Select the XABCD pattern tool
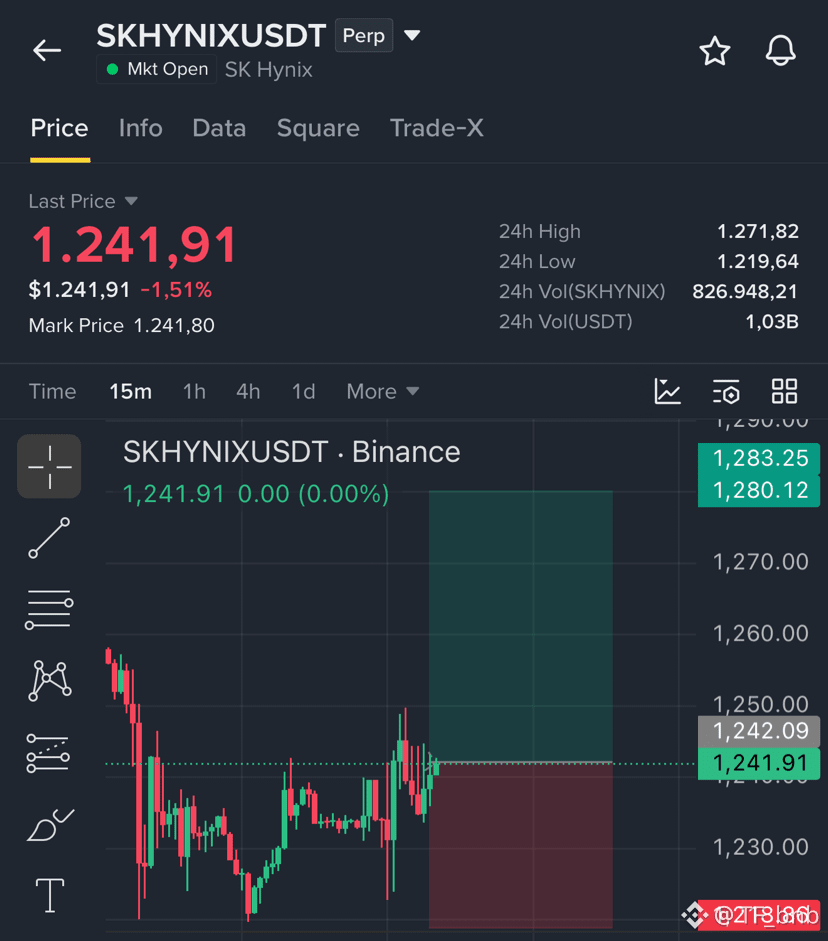828x941 pixels. (50, 681)
